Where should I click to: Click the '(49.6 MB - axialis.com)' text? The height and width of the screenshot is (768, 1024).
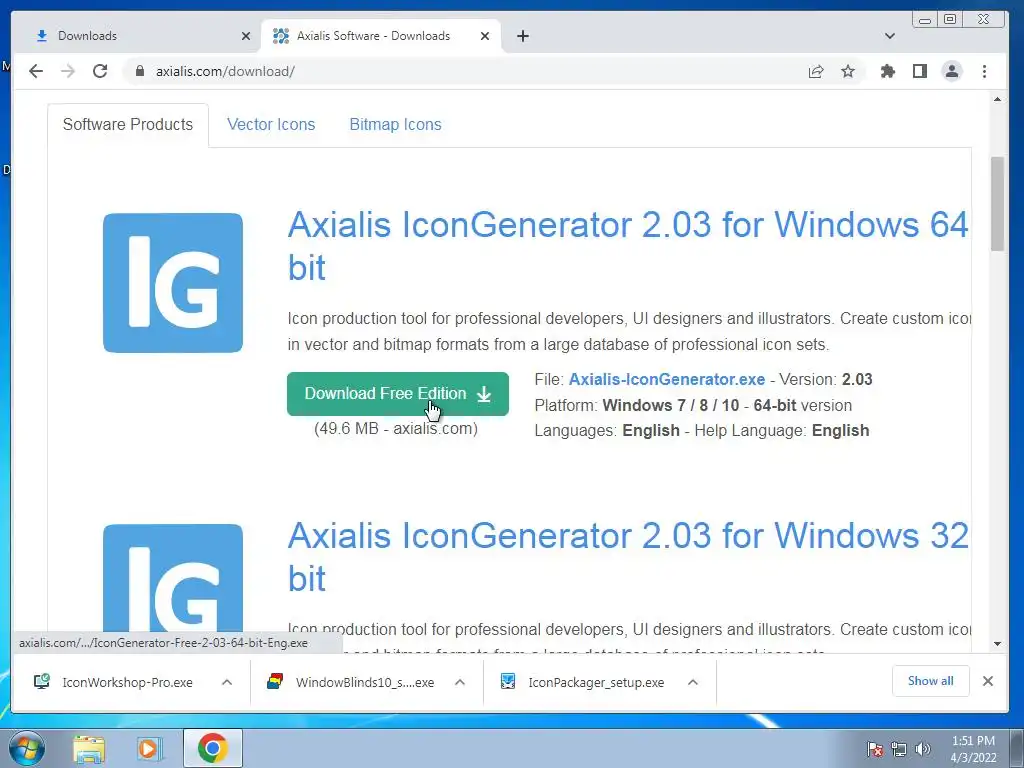tap(396, 428)
